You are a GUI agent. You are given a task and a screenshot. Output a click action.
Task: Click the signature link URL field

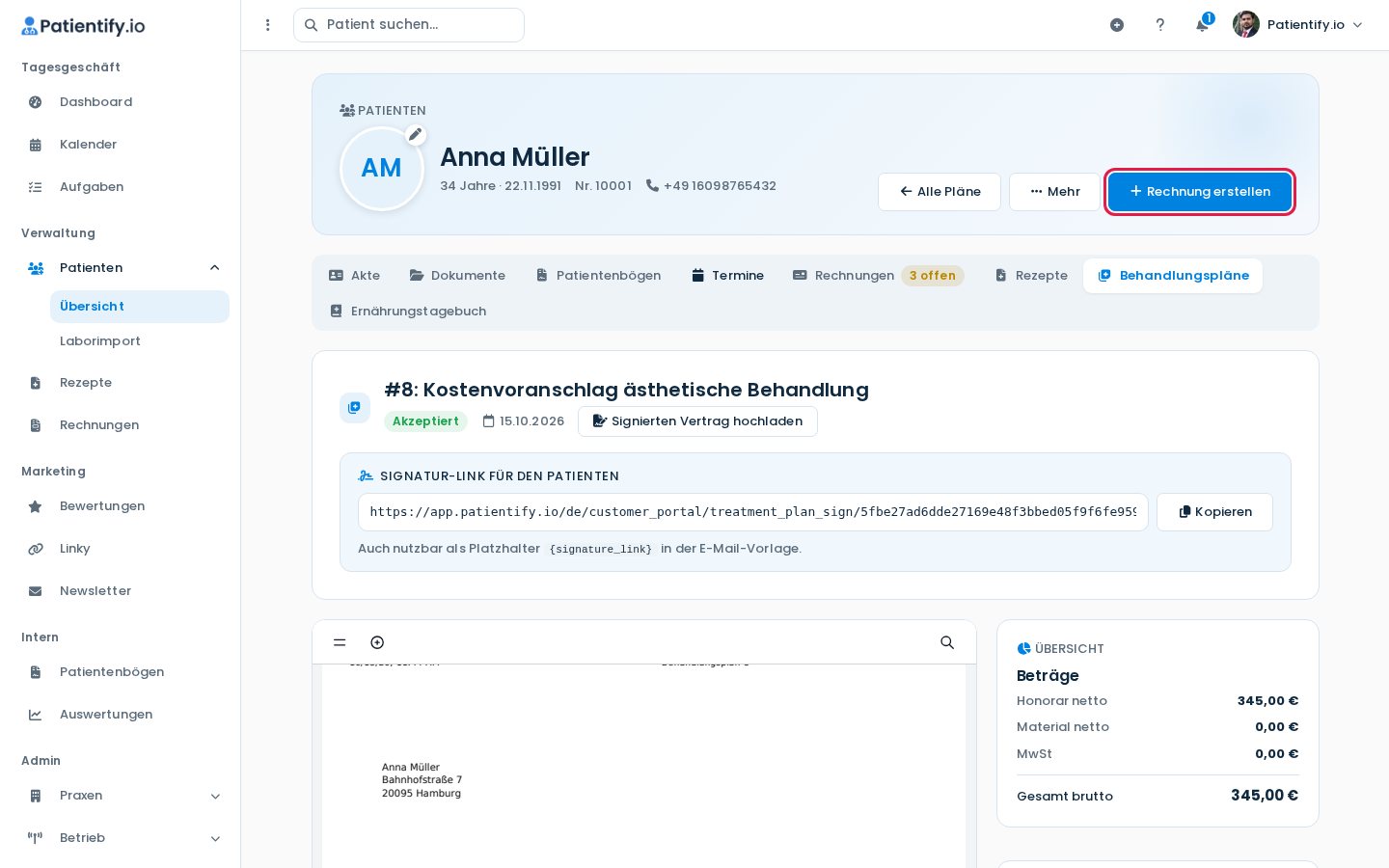coord(753,512)
